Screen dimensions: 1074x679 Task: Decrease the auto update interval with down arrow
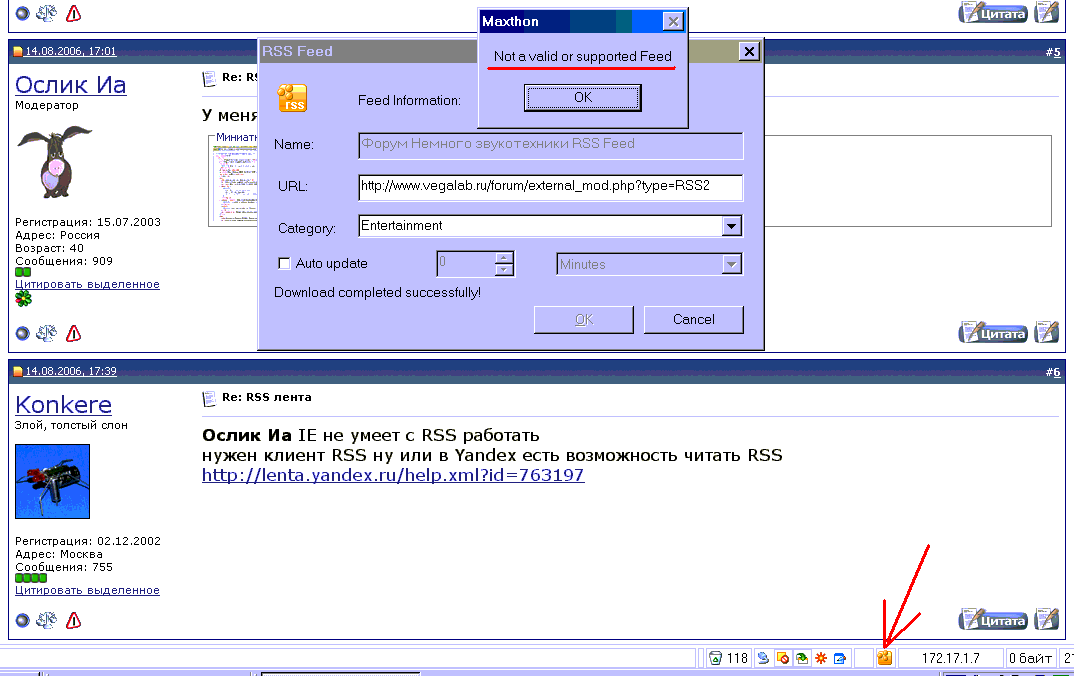pyautogui.click(x=504, y=269)
